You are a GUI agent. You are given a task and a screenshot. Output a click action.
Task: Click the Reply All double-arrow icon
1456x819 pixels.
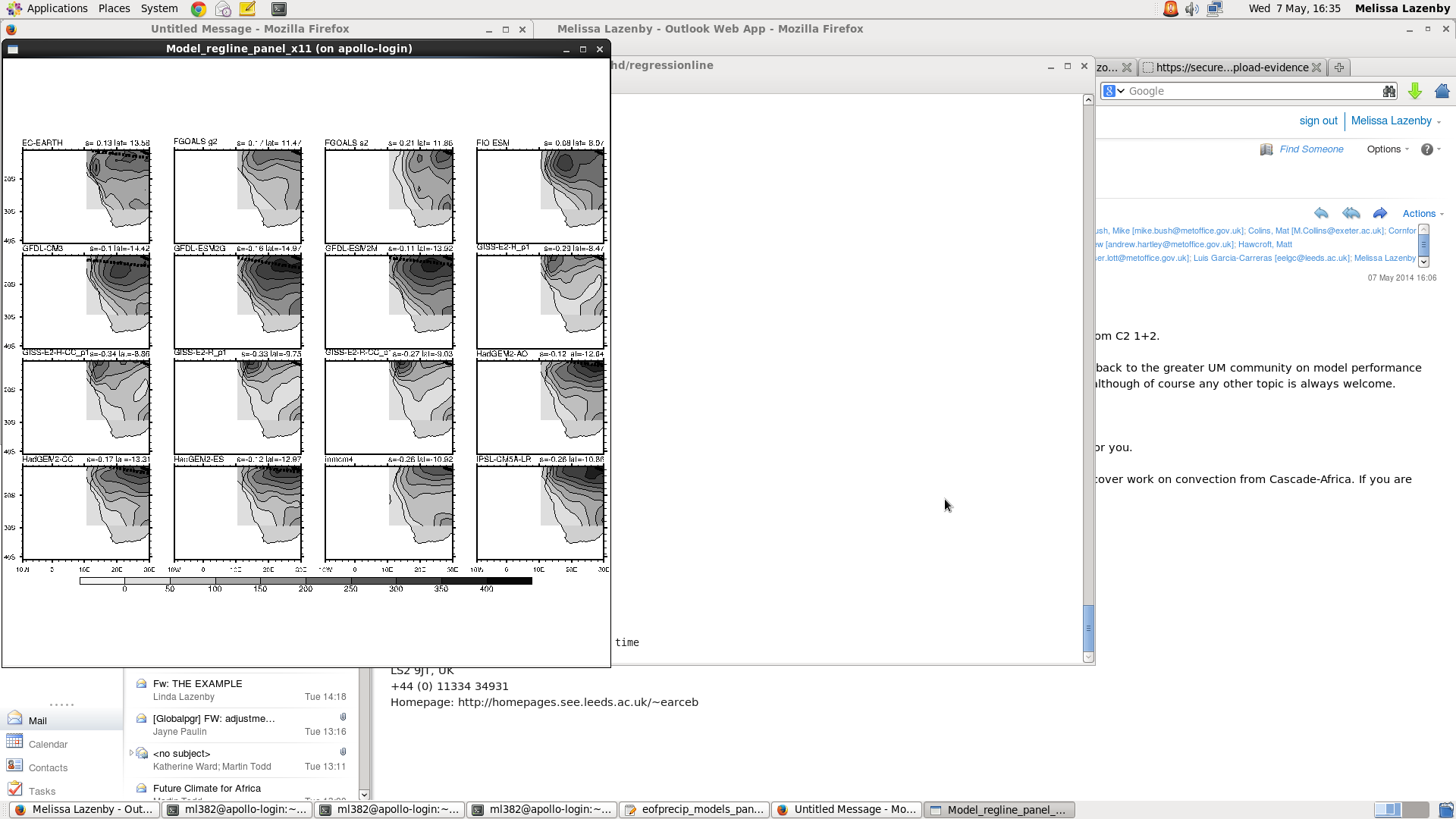click(x=1351, y=213)
